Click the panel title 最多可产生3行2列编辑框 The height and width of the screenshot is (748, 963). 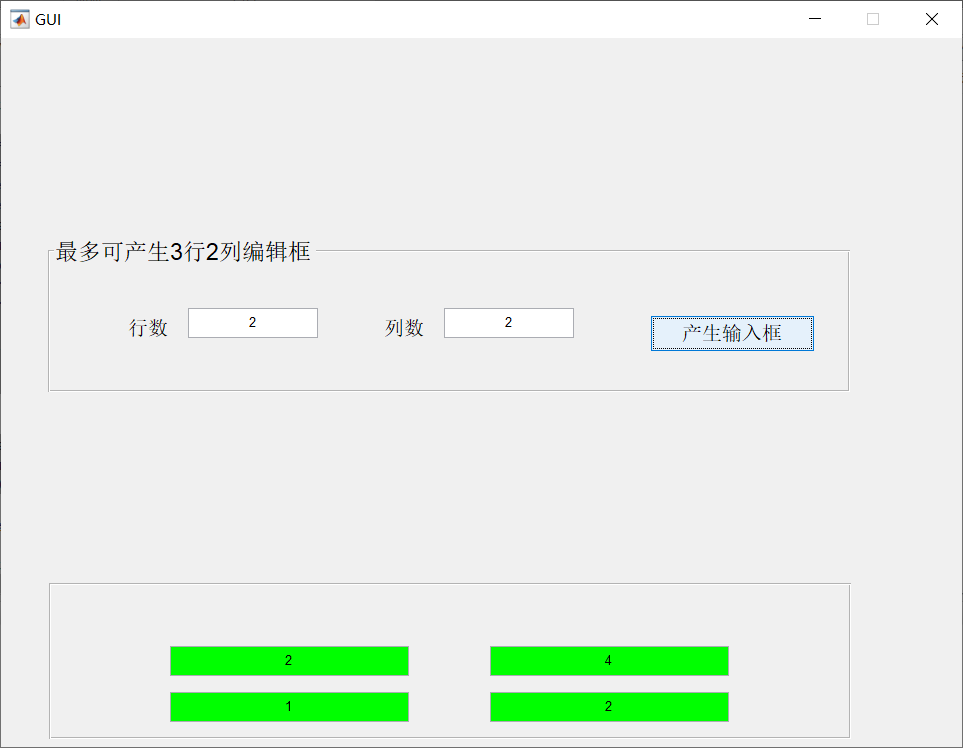(x=183, y=252)
